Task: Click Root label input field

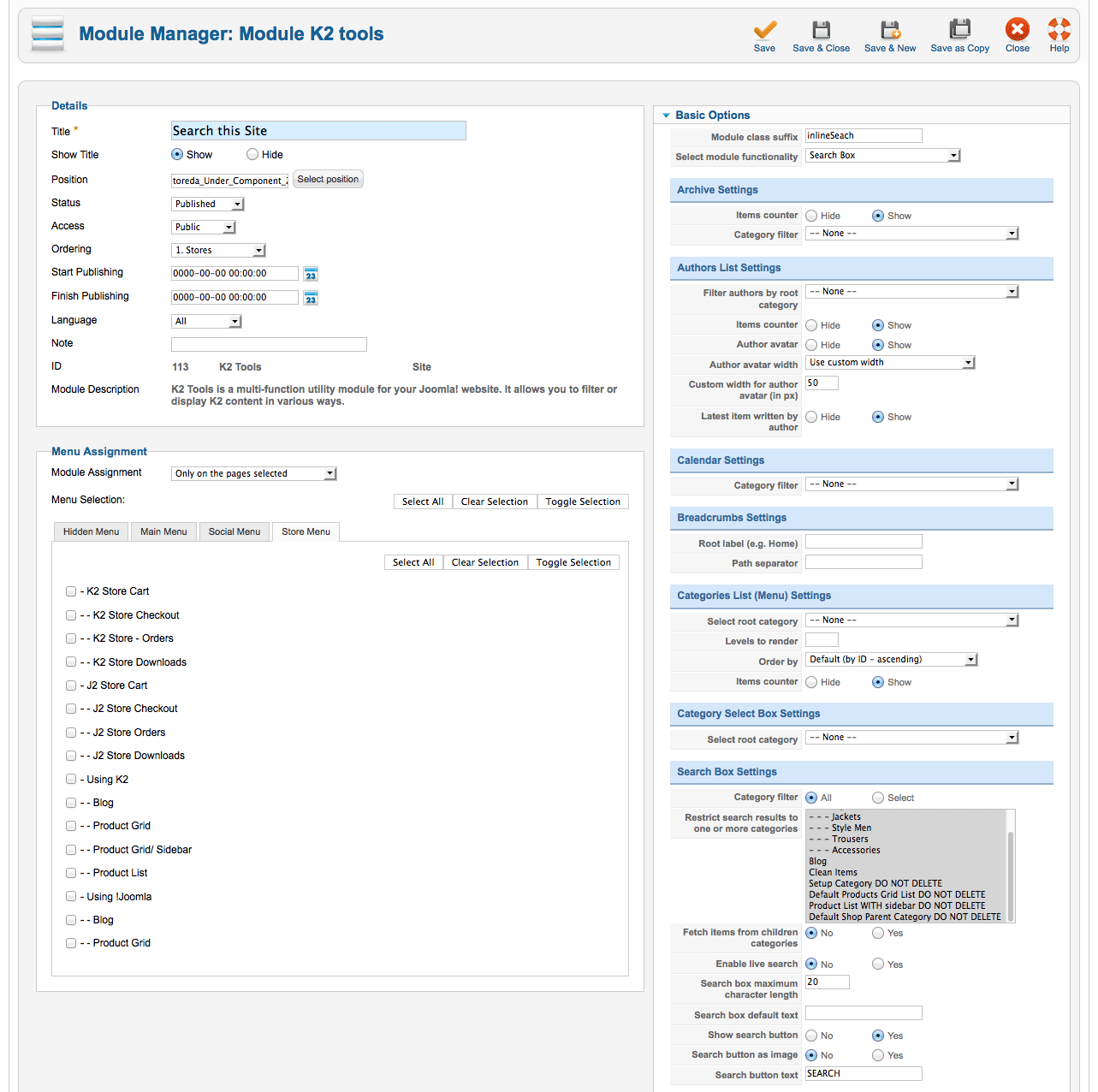Action: click(x=864, y=542)
